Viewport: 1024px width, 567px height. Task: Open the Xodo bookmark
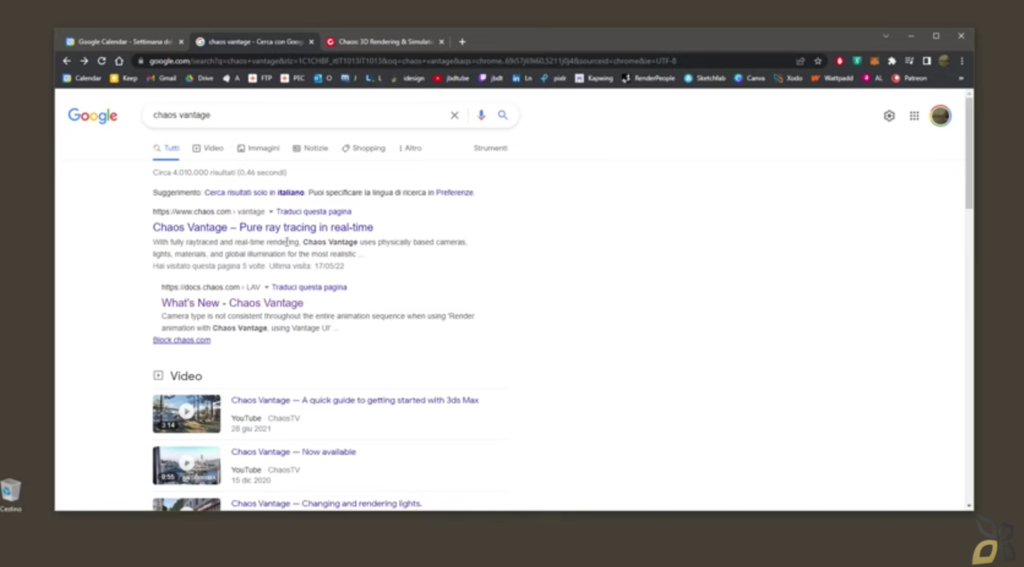[788, 78]
